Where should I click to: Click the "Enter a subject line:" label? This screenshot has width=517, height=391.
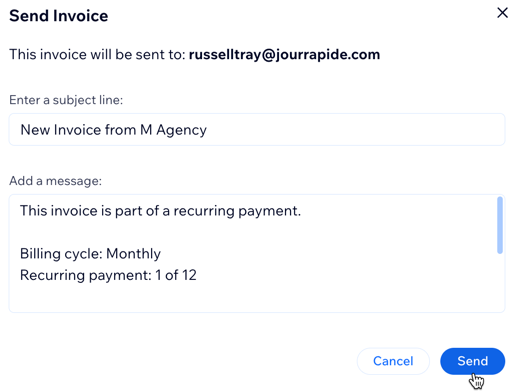(x=66, y=100)
